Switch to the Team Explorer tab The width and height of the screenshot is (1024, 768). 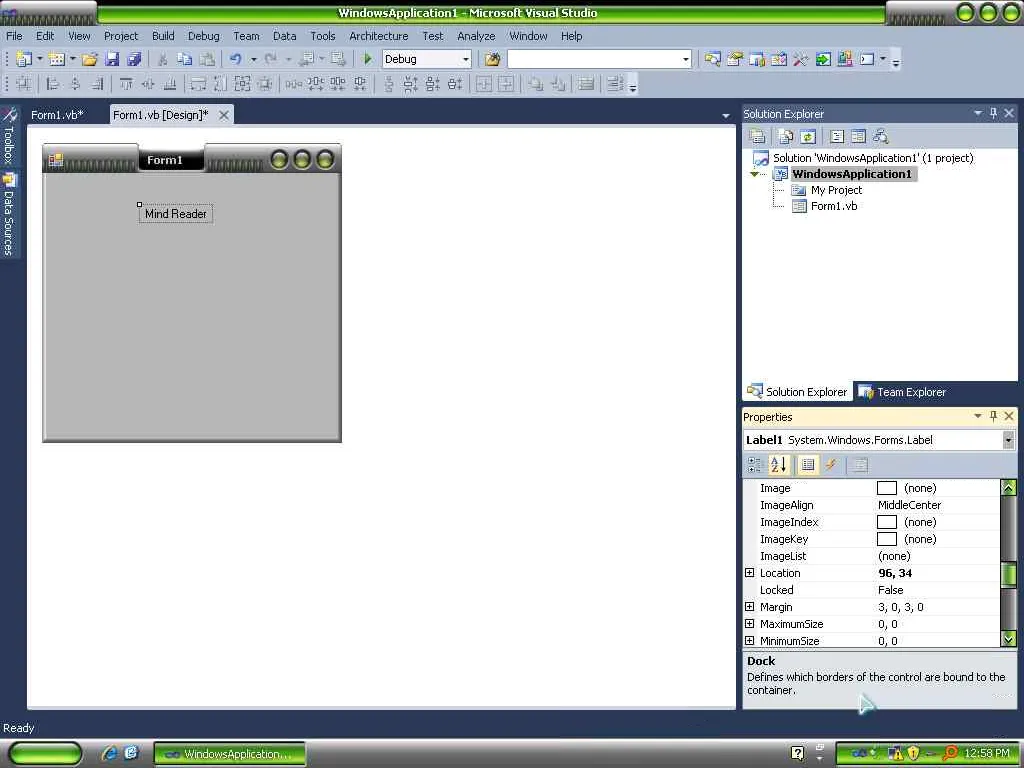pyautogui.click(x=903, y=392)
